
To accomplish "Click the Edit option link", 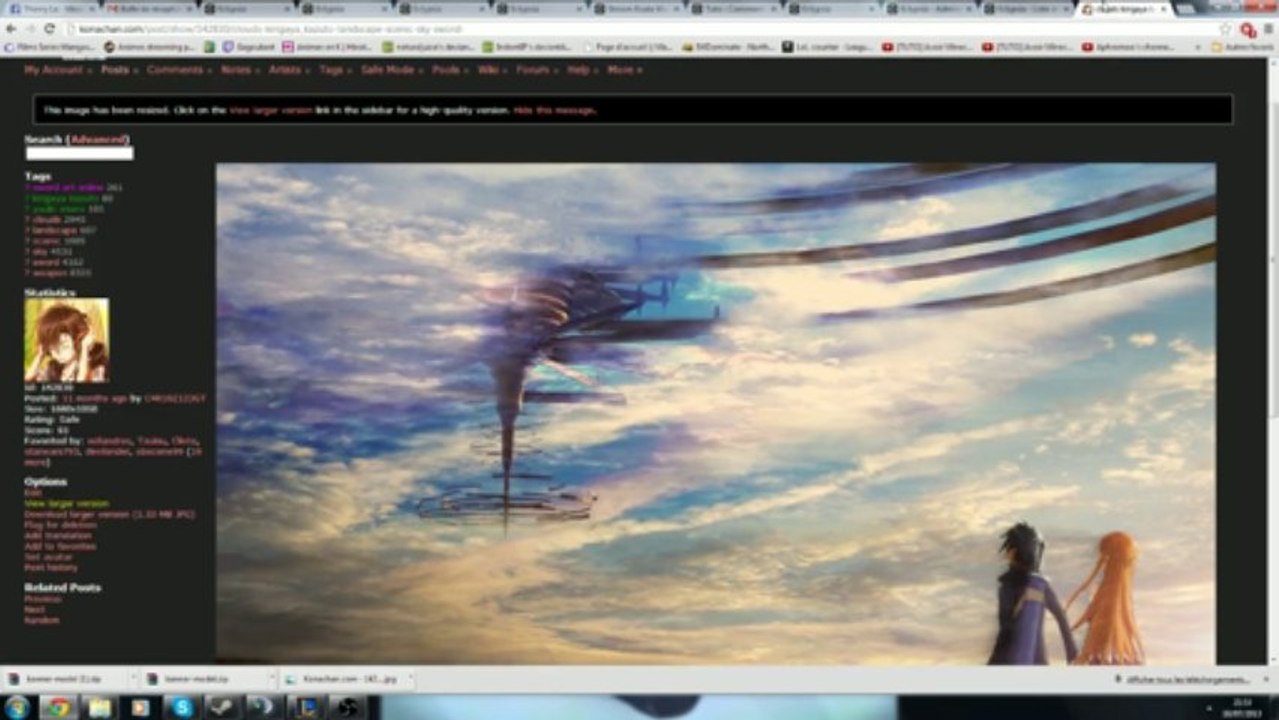I will (32, 493).
